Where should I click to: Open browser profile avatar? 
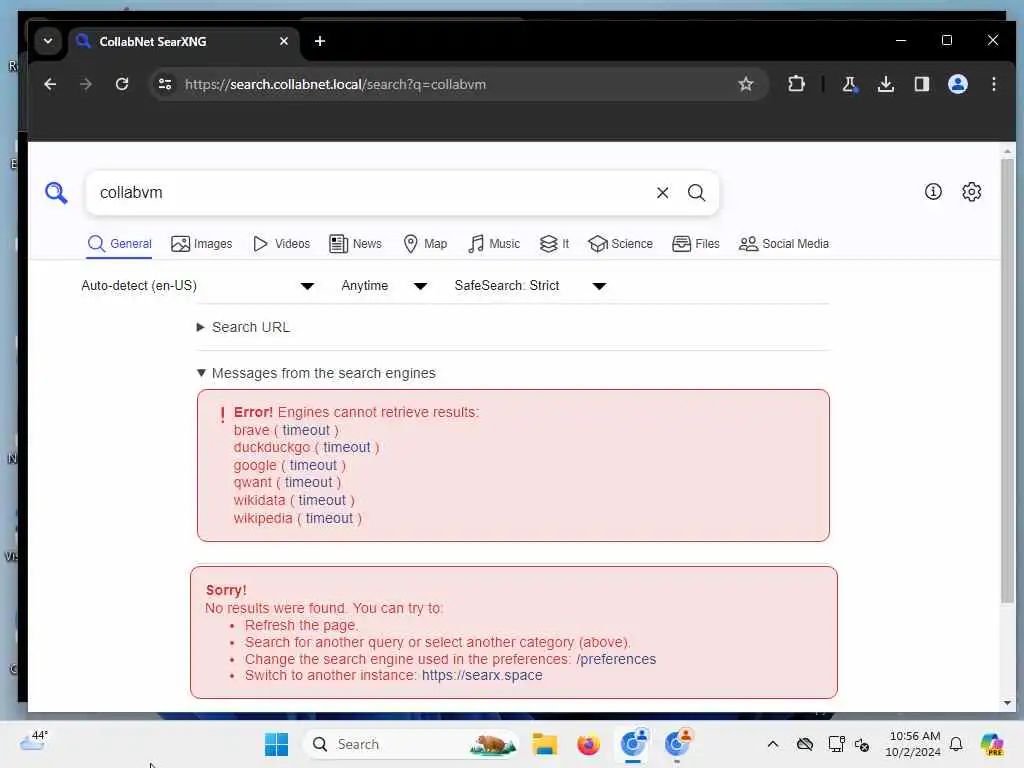tap(957, 84)
